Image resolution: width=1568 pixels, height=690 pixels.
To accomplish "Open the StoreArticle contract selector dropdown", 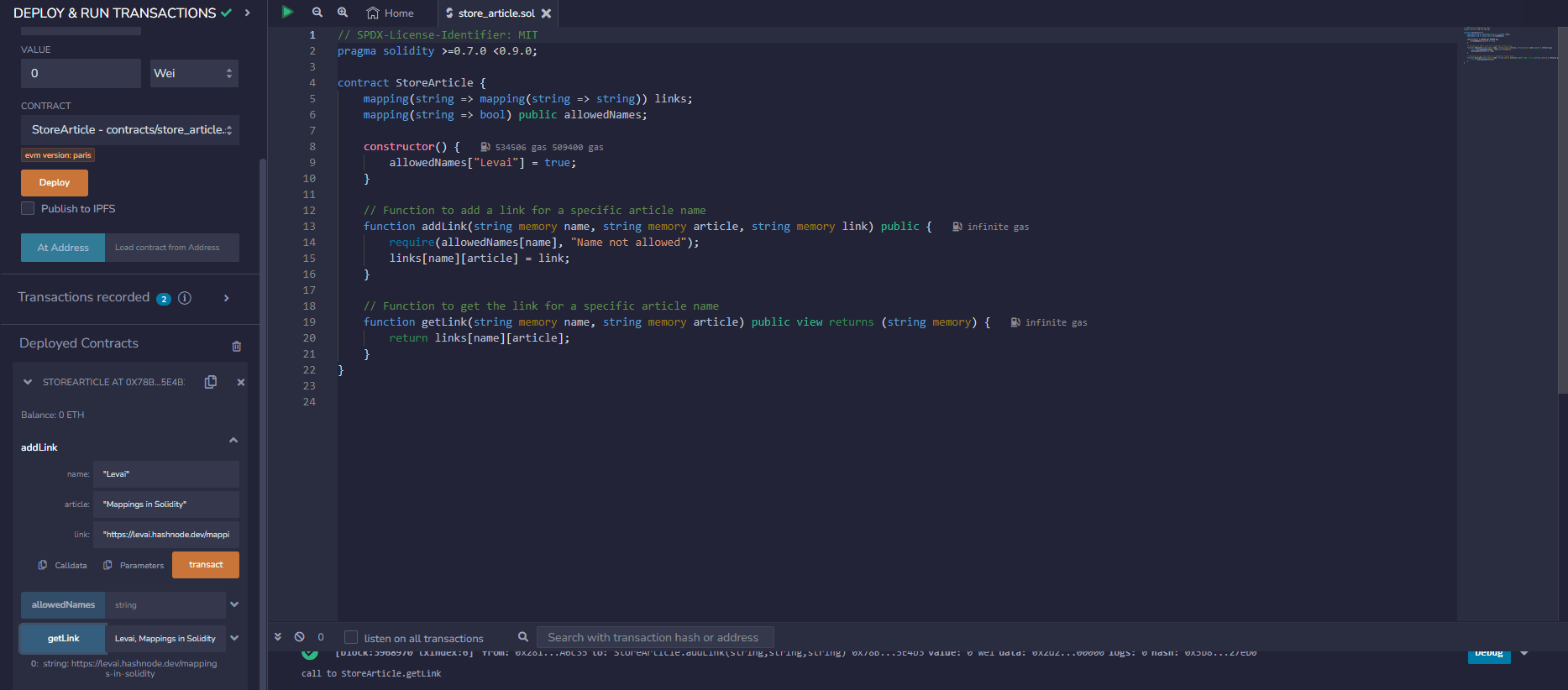I will pos(130,130).
